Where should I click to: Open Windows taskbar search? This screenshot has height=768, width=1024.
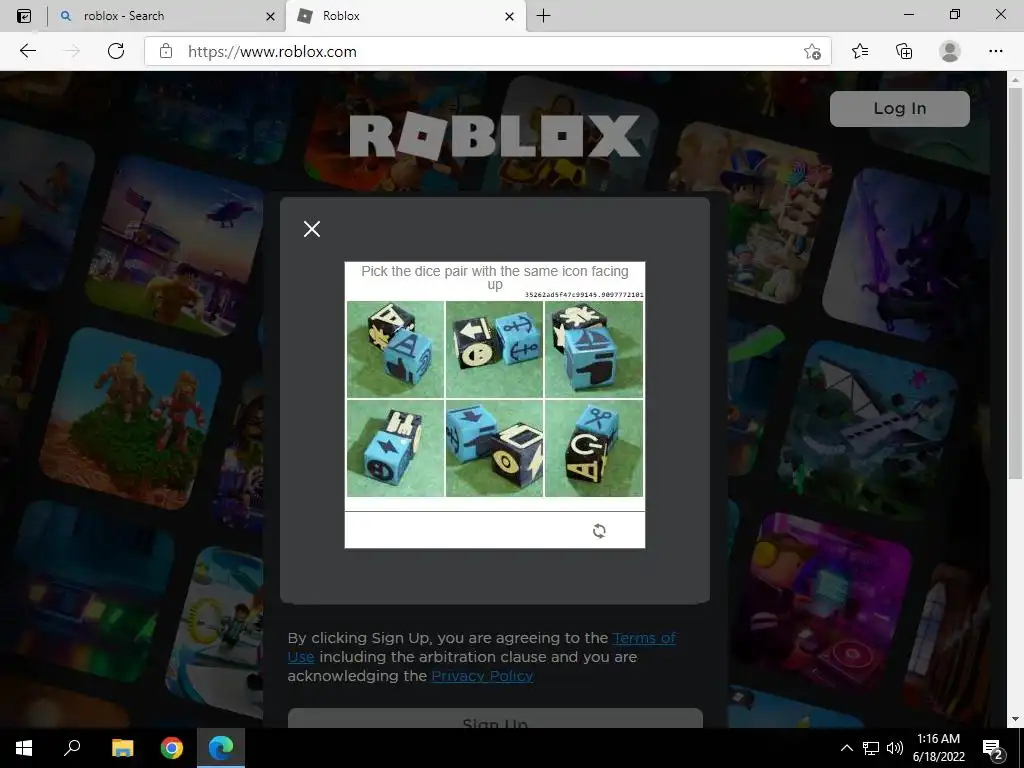[72, 748]
